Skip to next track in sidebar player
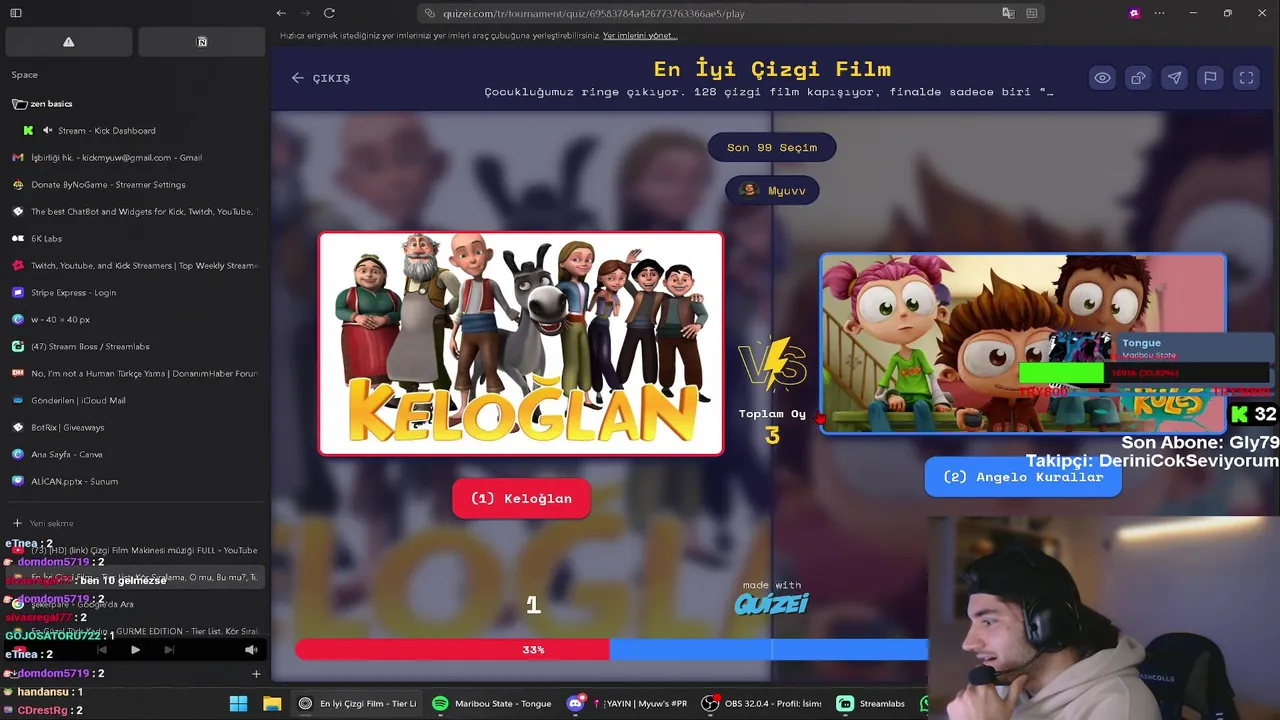The height and width of the screenshot is (720, 1280). pyautogui.click(x=169, y=650)
